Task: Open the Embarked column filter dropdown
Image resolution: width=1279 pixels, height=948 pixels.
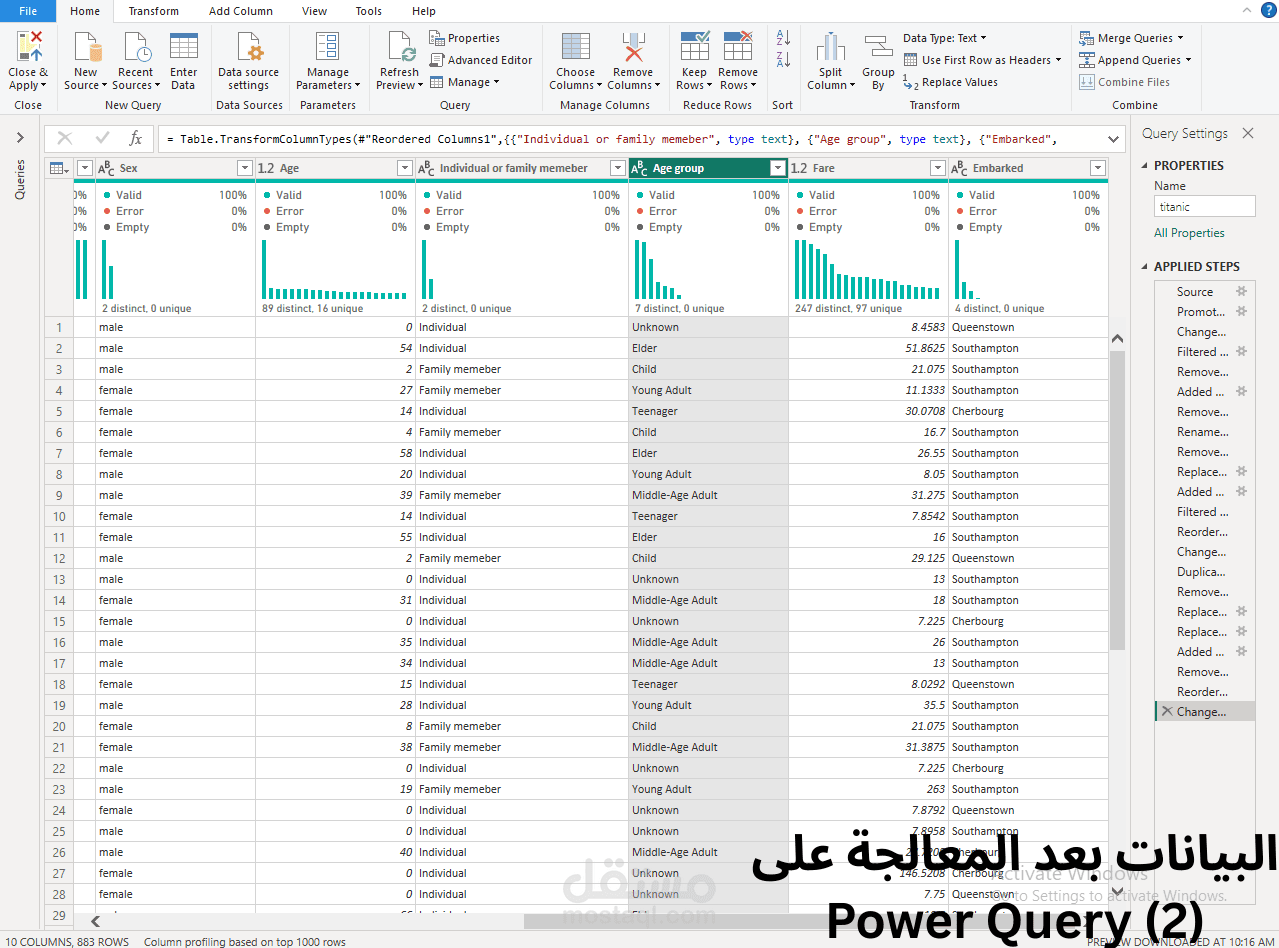Action: [x=1098, y=168]
